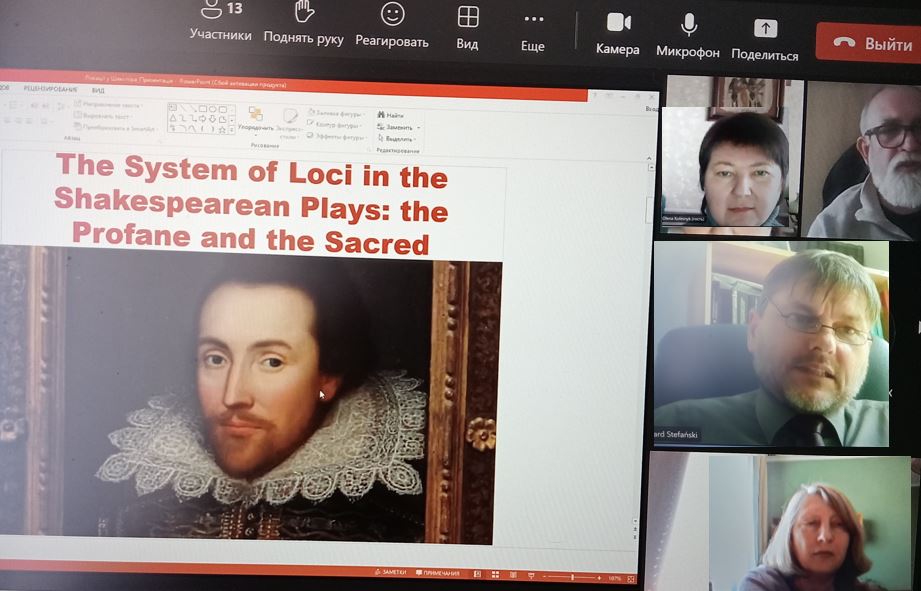Open the participants list (Участники)
Viewport: 921px width, 591px height.
pos(220,21)
